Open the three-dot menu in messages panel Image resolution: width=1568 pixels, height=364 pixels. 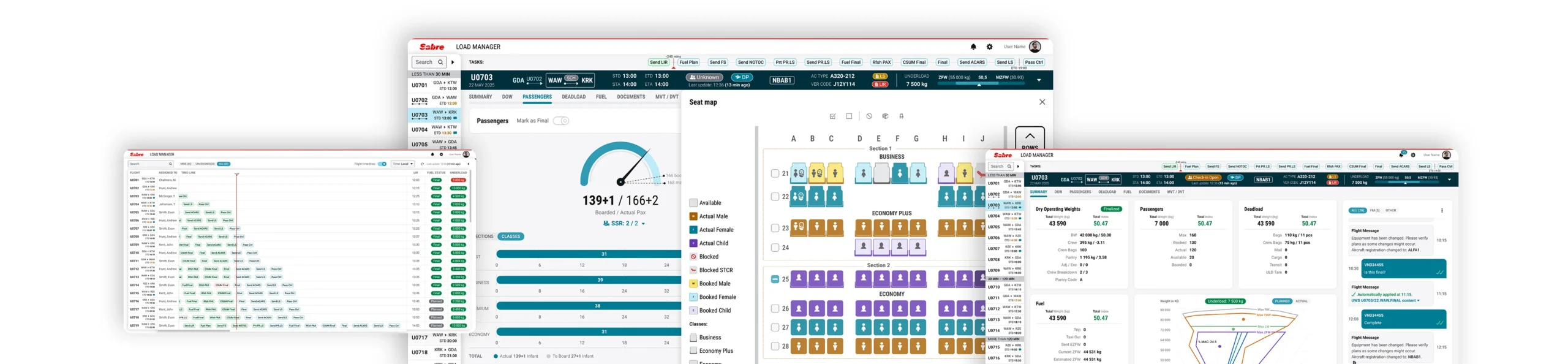pyautogui.click(x=1442, y=210)
